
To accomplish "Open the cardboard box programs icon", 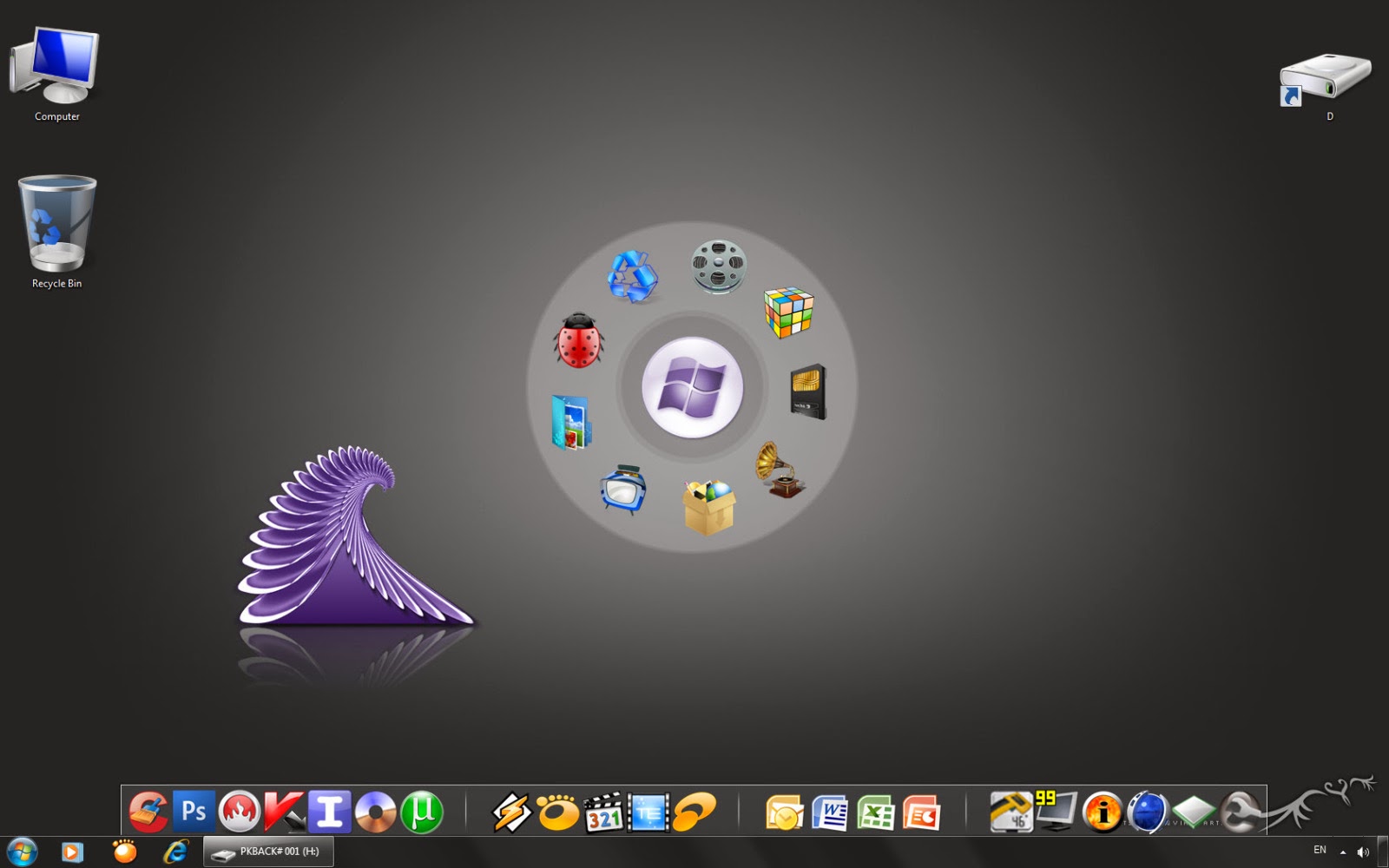I will pos(709,507).
